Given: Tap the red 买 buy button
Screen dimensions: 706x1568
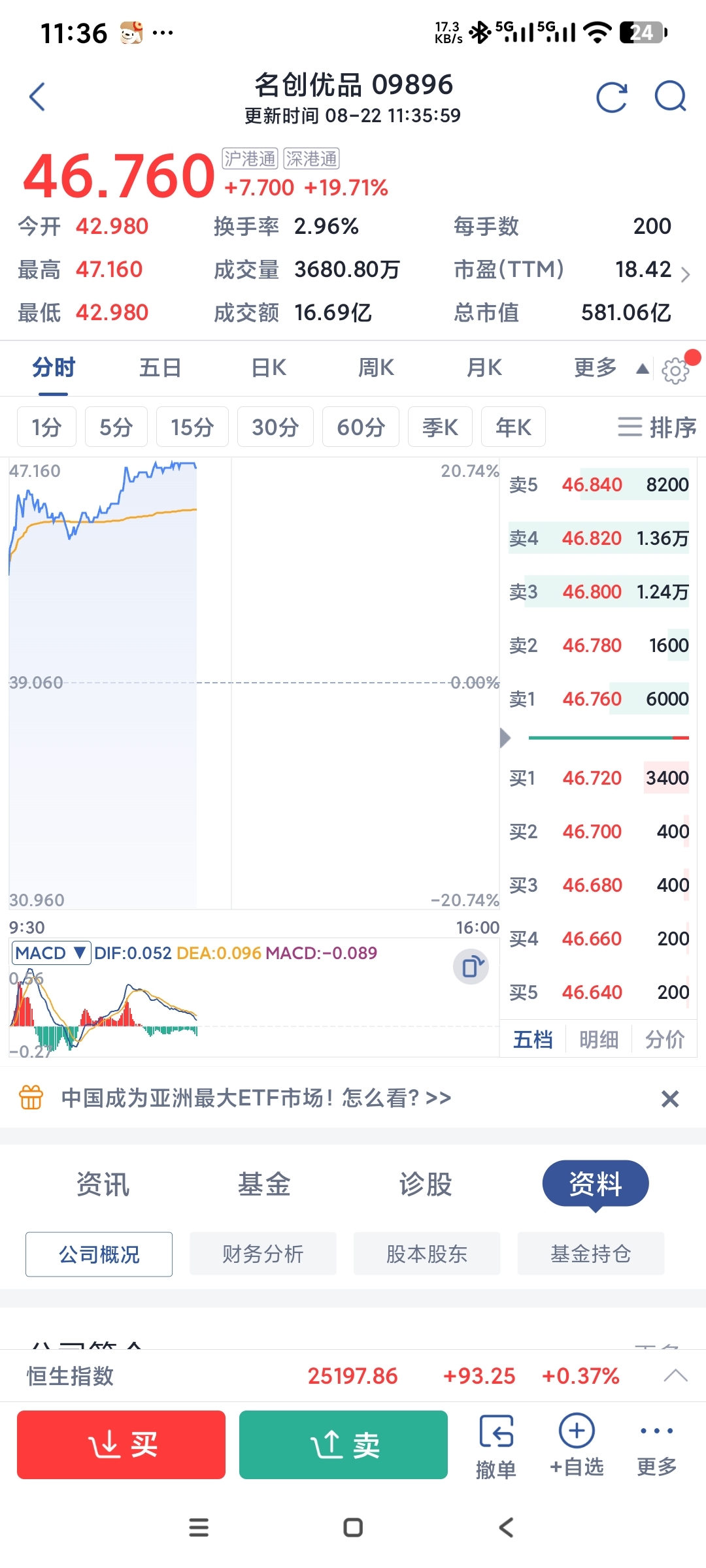Looking at the screenshot, I should 121,1445.
